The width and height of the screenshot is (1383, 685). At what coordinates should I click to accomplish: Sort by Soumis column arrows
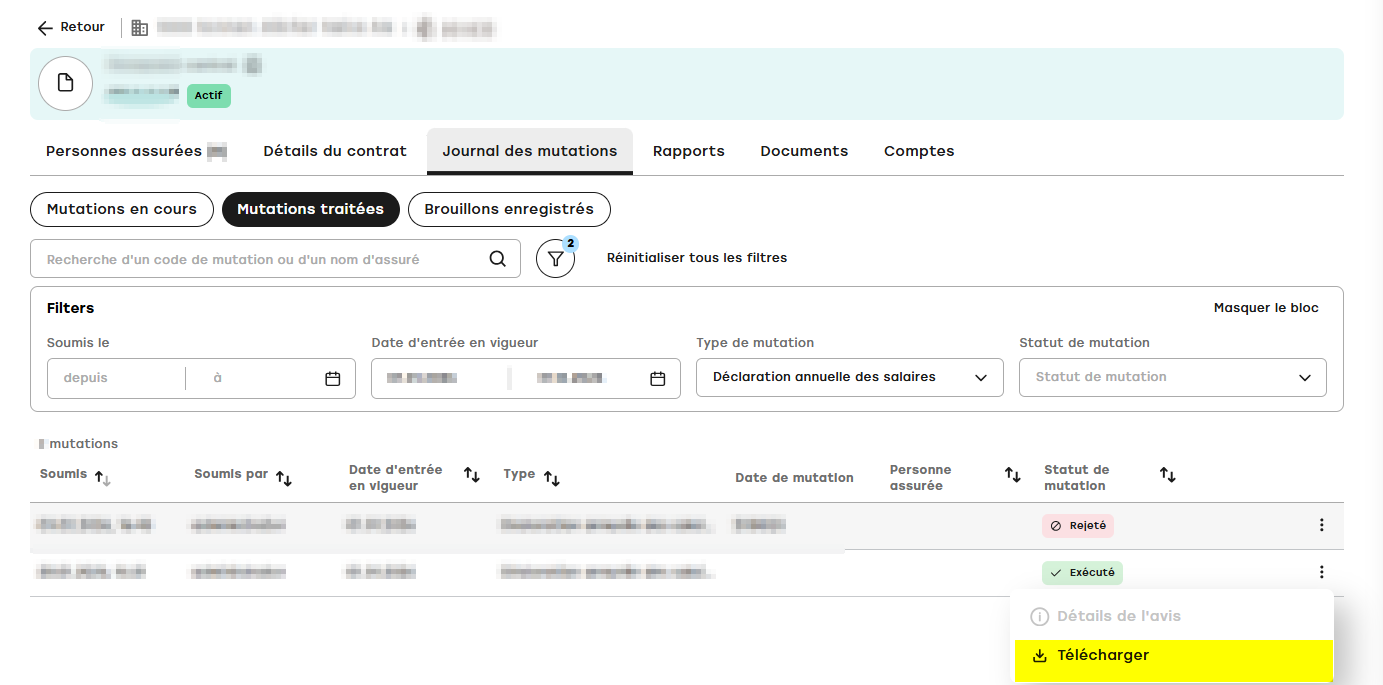point(102,479)
